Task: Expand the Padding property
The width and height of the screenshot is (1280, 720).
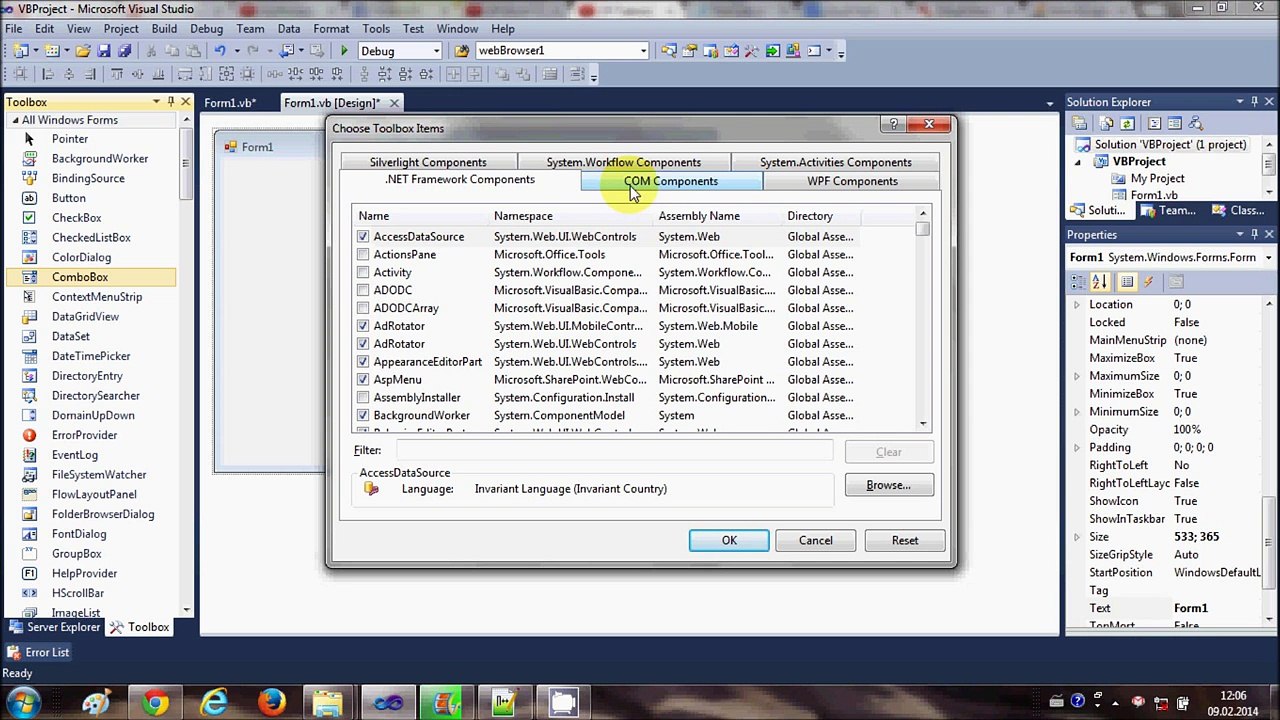Action: tap(1077, 448)
